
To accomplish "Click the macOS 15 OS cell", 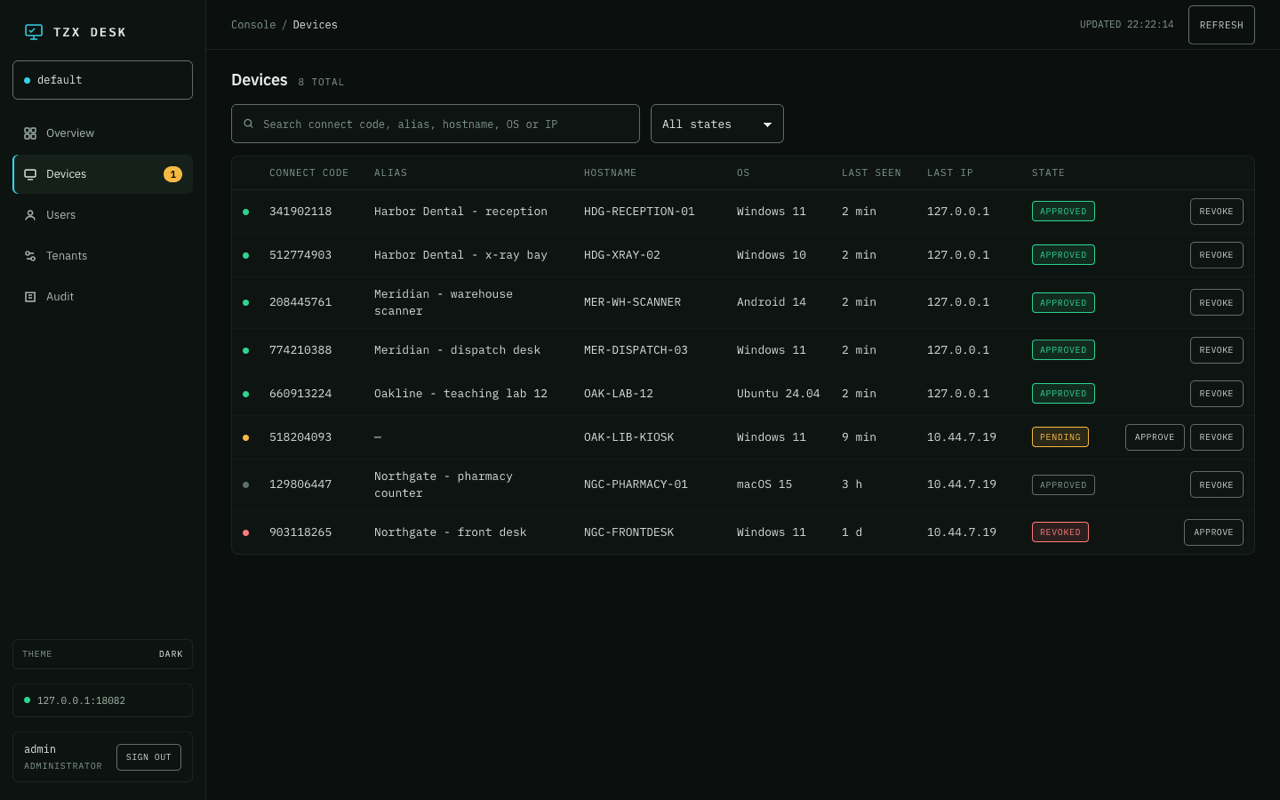I will [x=764, y=485].
